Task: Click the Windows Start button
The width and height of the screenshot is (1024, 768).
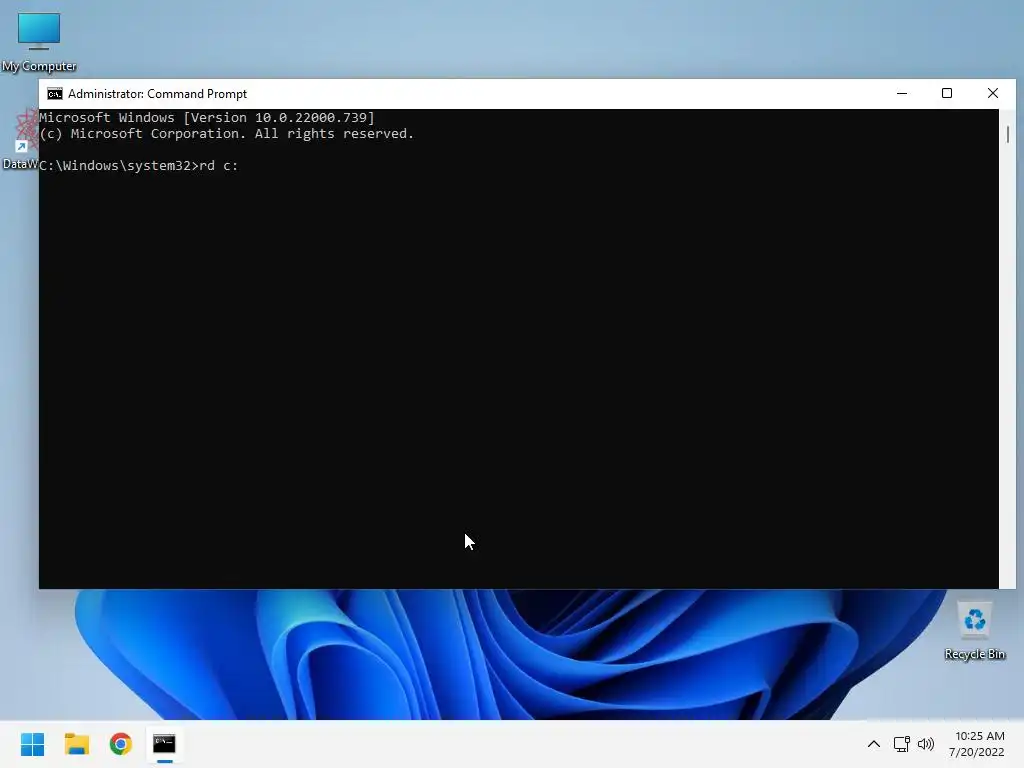Action: 32,744
